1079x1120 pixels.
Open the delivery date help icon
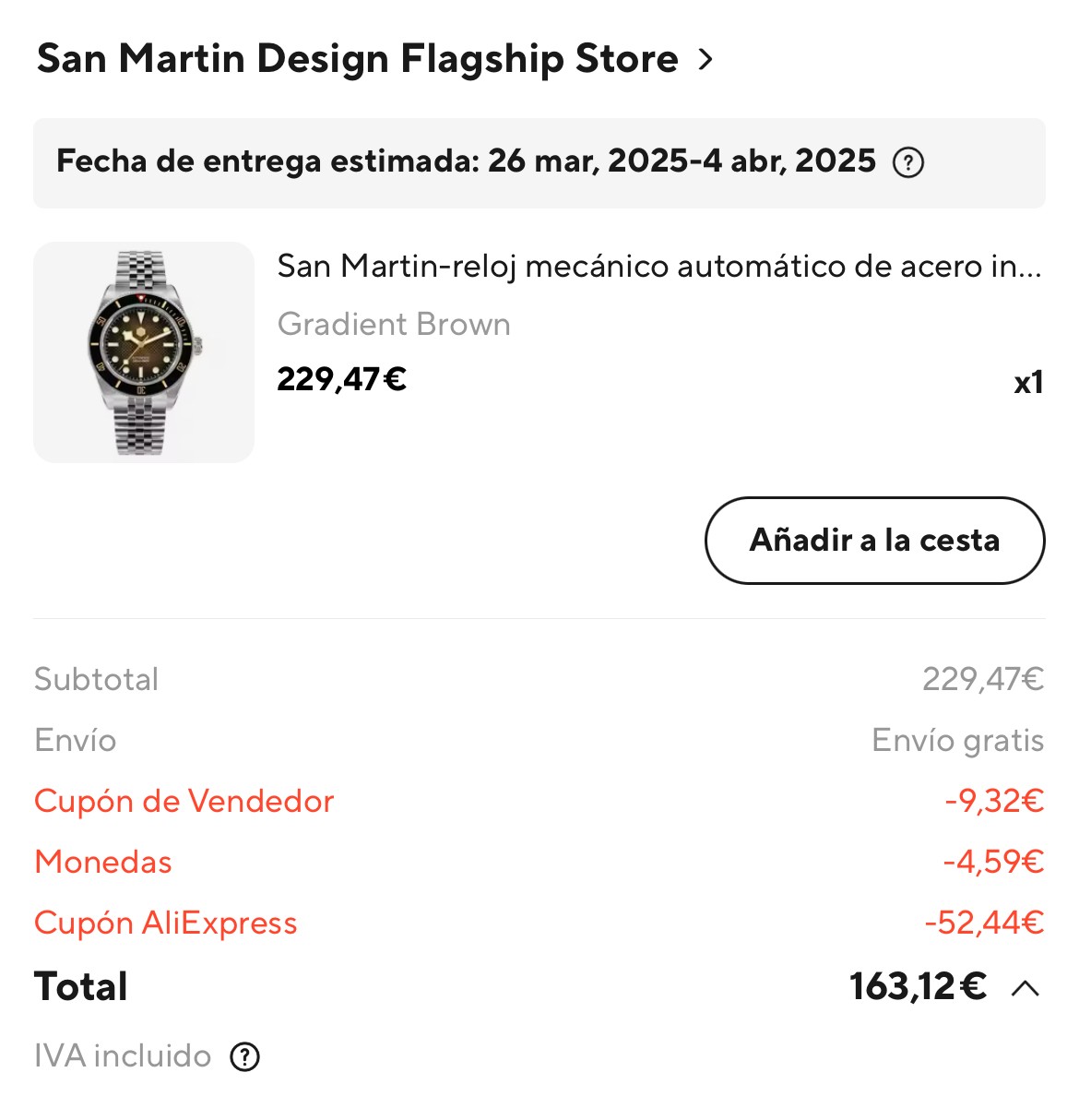click(907, 162)
